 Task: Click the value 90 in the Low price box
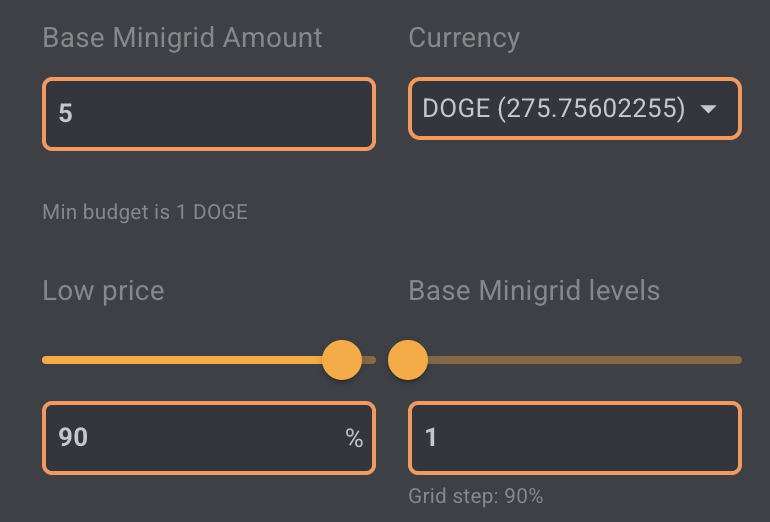[73, 437]
